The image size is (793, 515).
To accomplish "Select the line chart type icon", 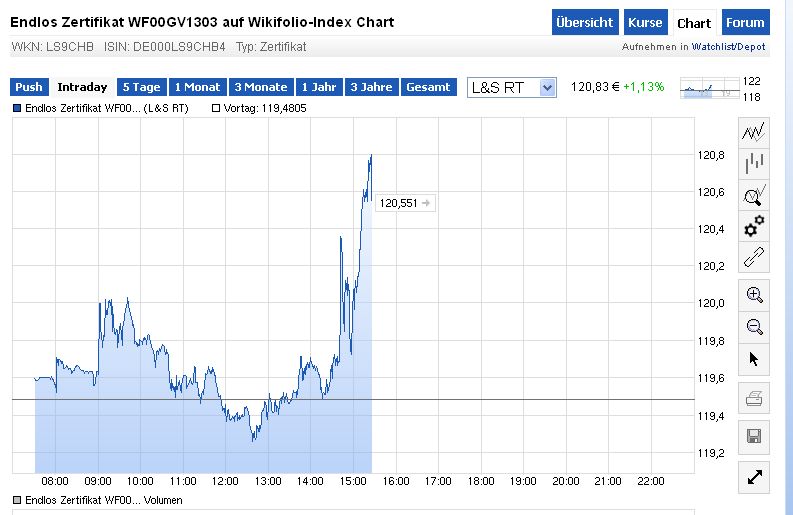I will click(754, 132).
